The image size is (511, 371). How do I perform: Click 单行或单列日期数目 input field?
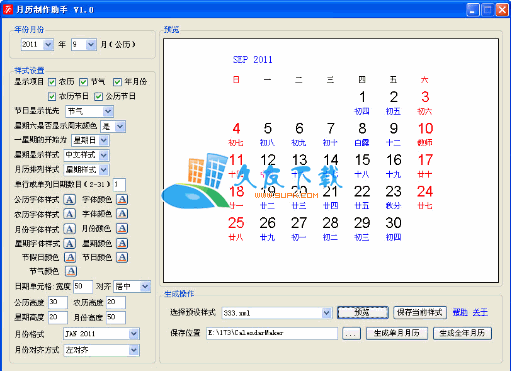(x=119, y=184)
